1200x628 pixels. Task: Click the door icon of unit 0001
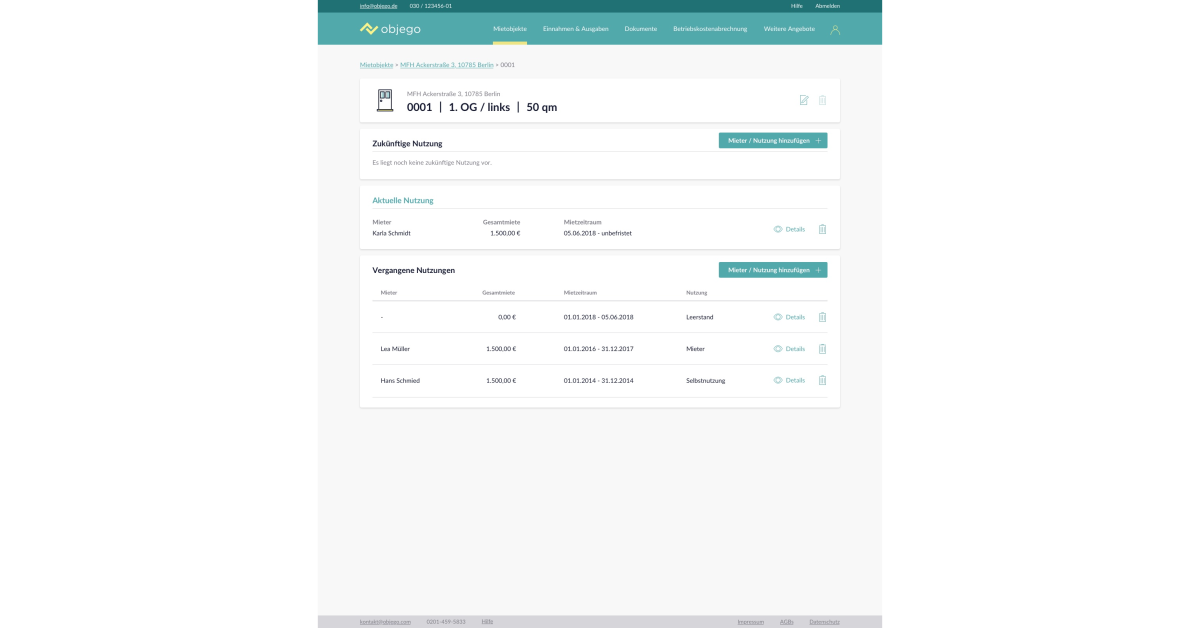[385, 100]
